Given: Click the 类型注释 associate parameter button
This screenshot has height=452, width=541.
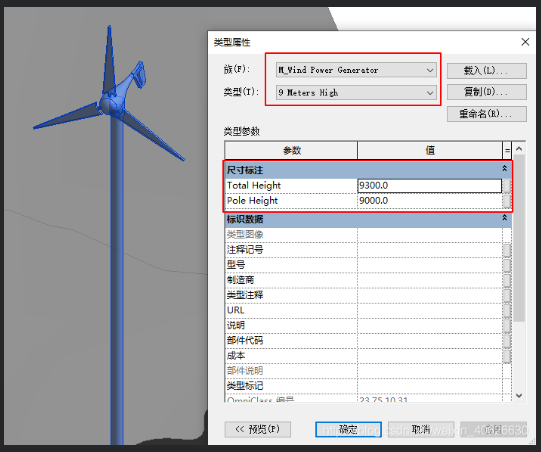Looking at the screenshot, I should click(x=506, y=295).
